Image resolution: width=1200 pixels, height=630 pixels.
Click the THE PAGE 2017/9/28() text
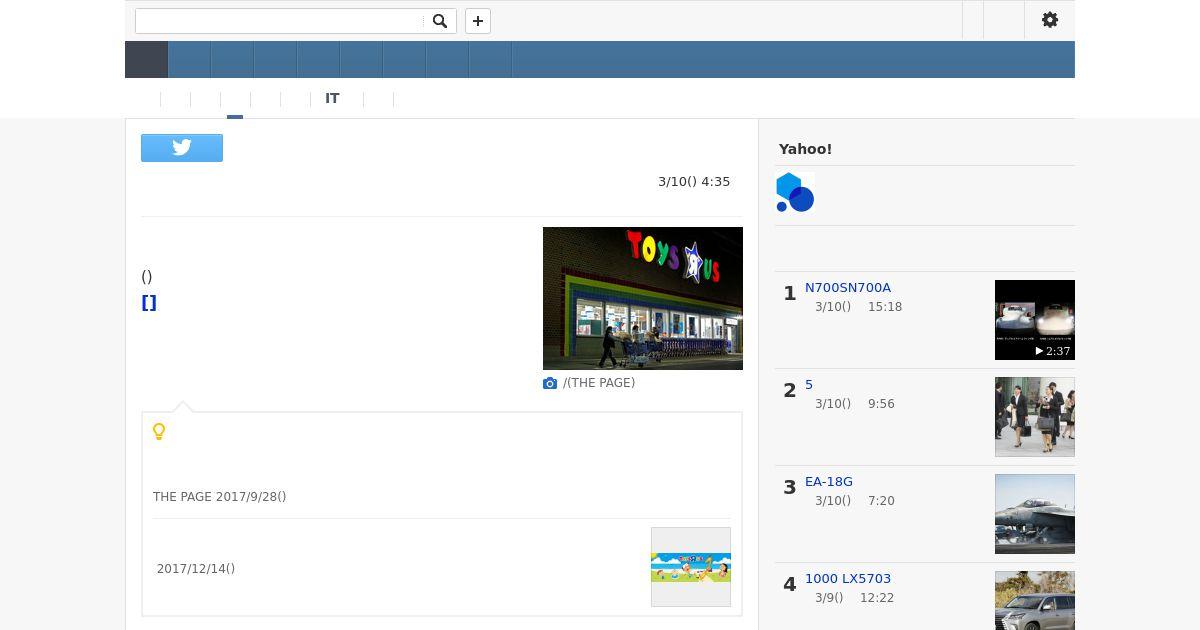click(220, 497)
